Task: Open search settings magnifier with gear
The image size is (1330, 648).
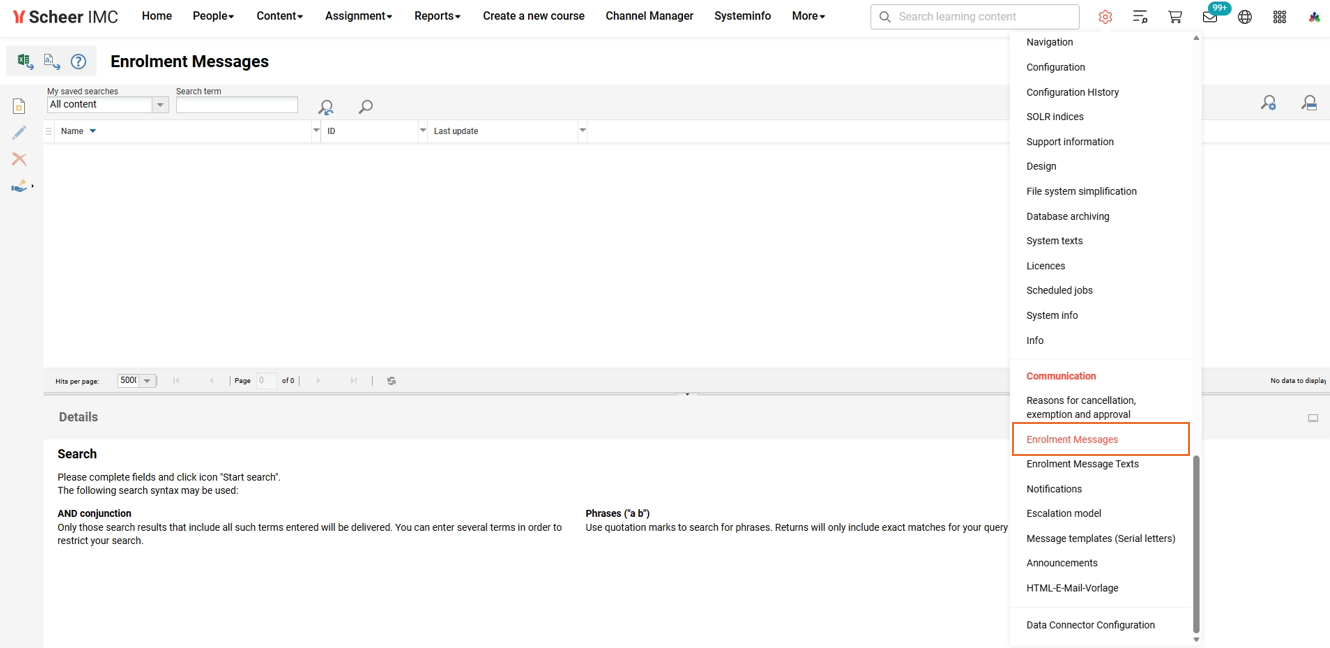Action: pyautogui.click(x=1268, y=103)
